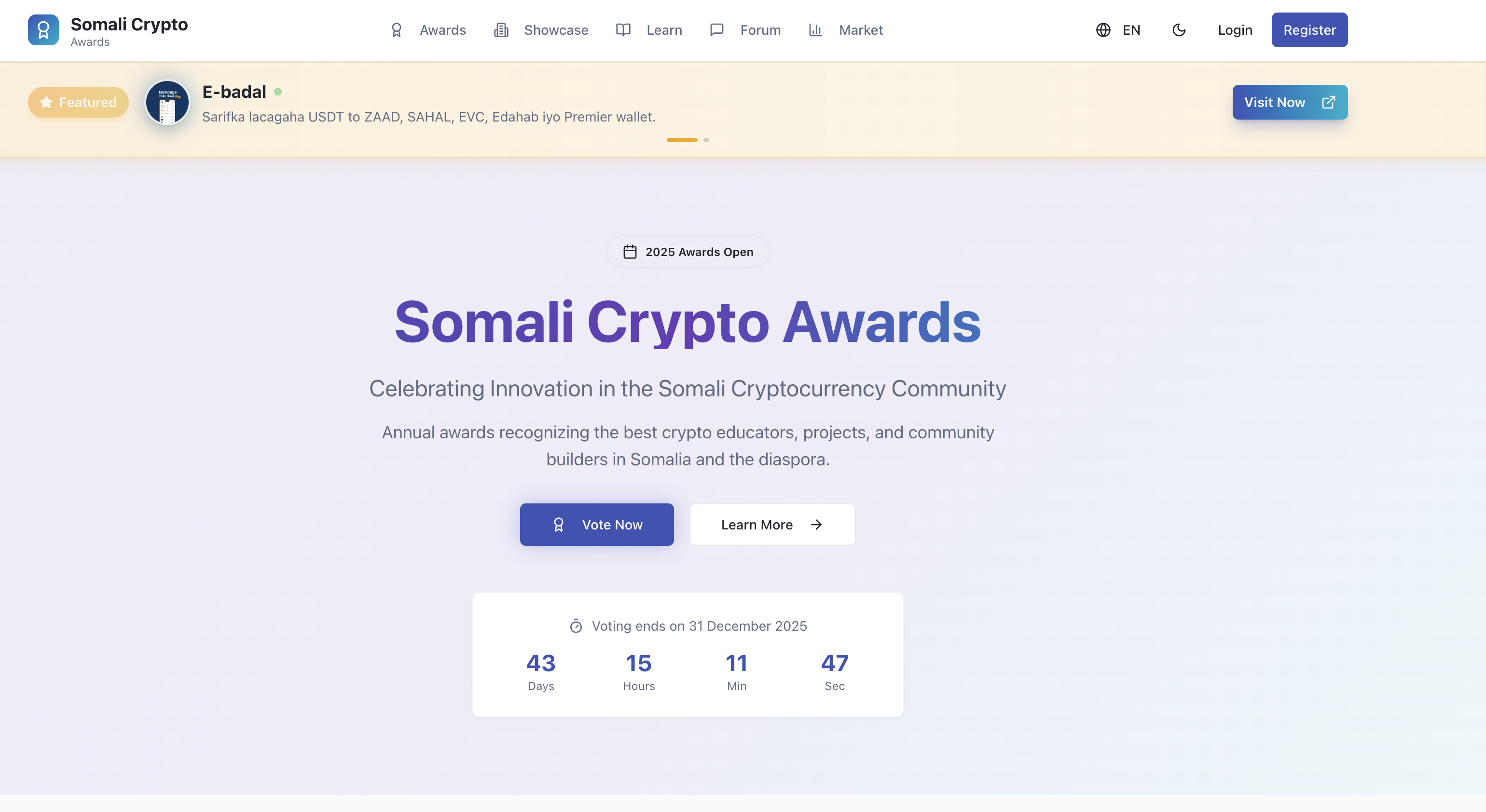Click the Learn More link
The image size is (1486, 812).
pos(772,524)
